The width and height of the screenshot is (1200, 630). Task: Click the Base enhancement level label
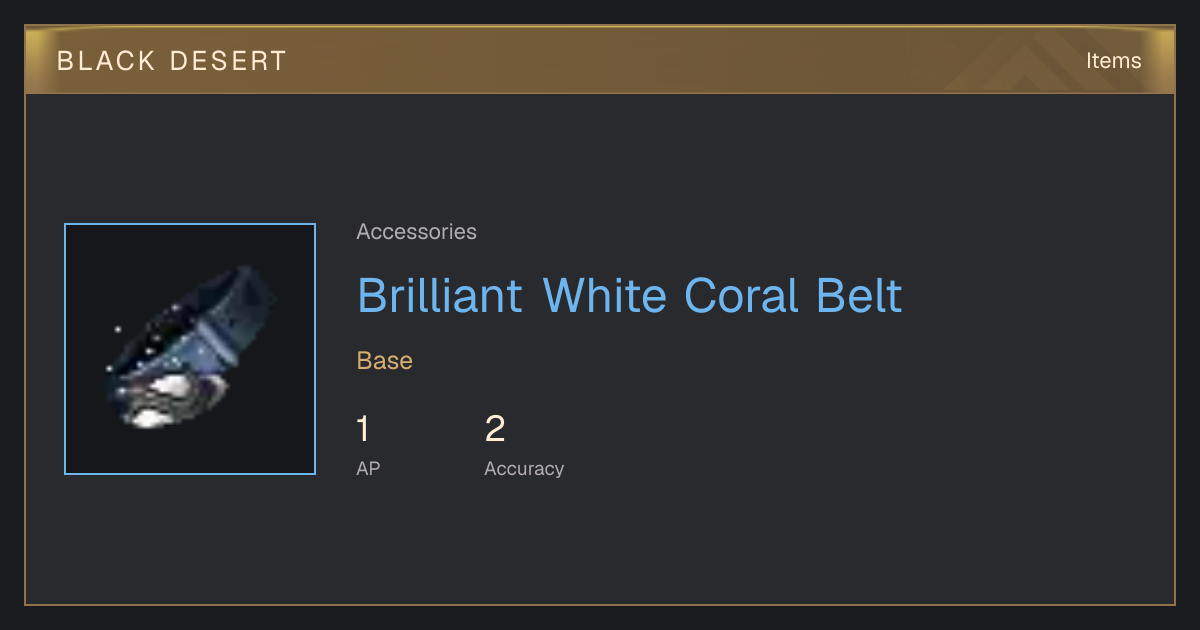(384, 360)
